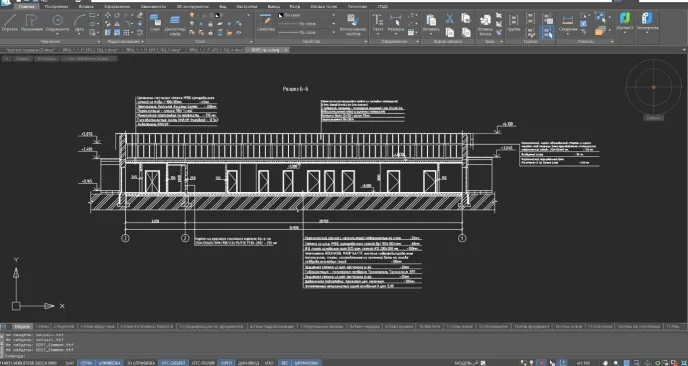This screenshot has width=688, height=366.
Task: Click the scissors Cut icon
Action: coord(449,18)
